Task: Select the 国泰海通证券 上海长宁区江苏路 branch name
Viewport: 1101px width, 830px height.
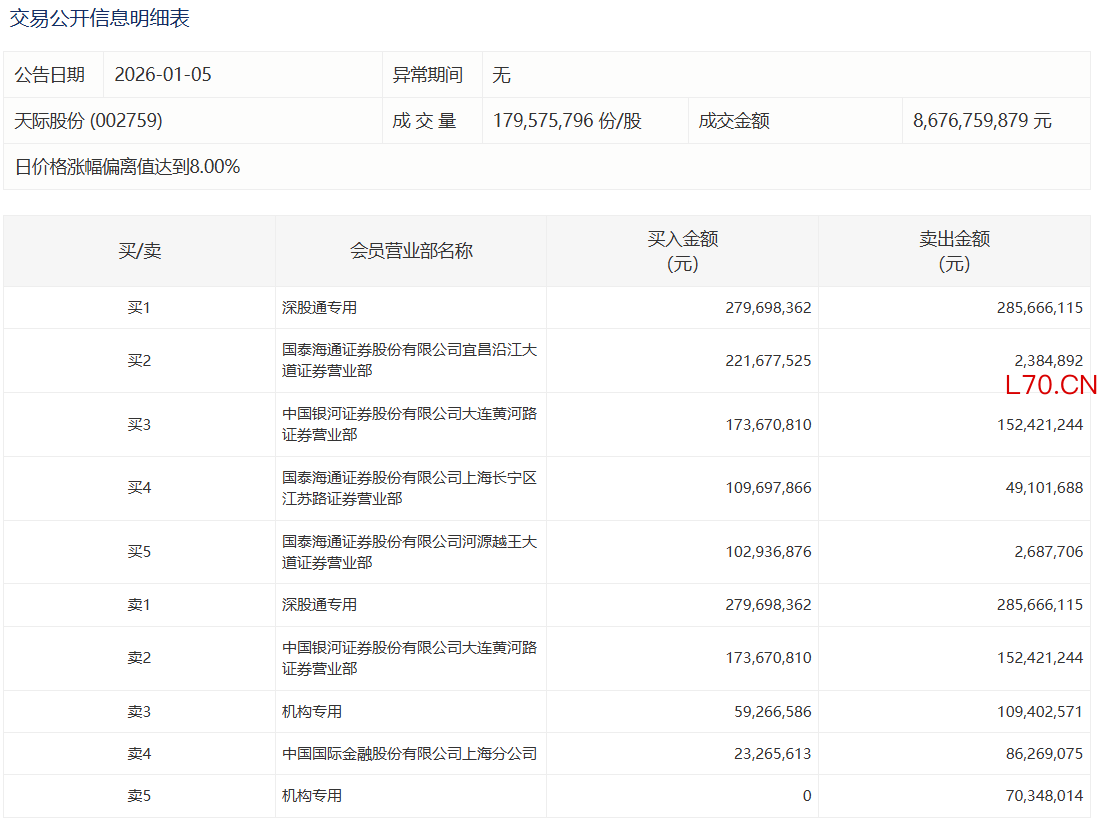Action: (x=409, y=488)
